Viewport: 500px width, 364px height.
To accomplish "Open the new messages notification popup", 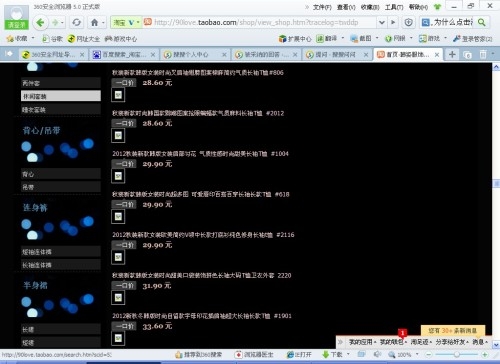I will click(453, 330).
